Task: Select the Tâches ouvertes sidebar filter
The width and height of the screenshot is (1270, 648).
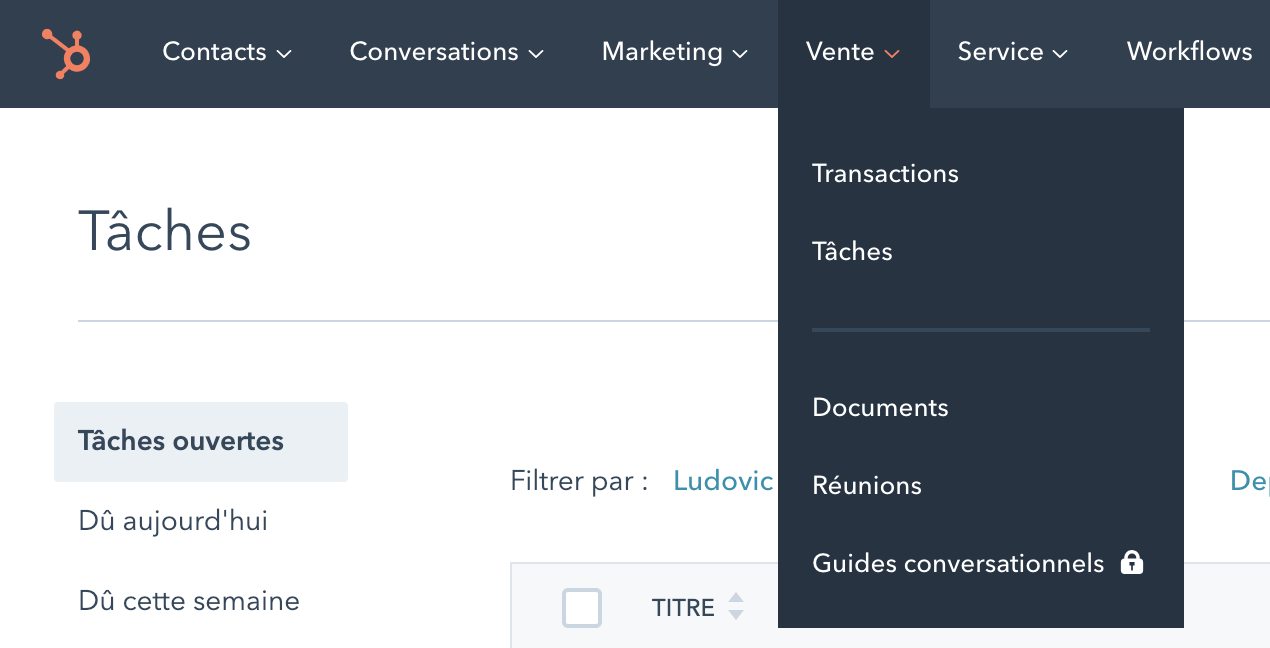Action: tap(201, 442)
